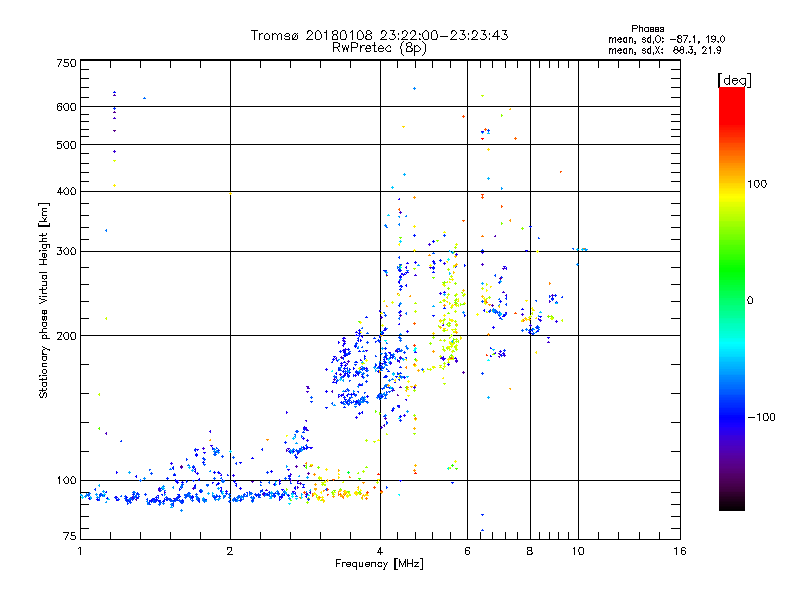
Task: Click the colorbar gradient strip
Action: pyautogui.click(x=732, y=298)
